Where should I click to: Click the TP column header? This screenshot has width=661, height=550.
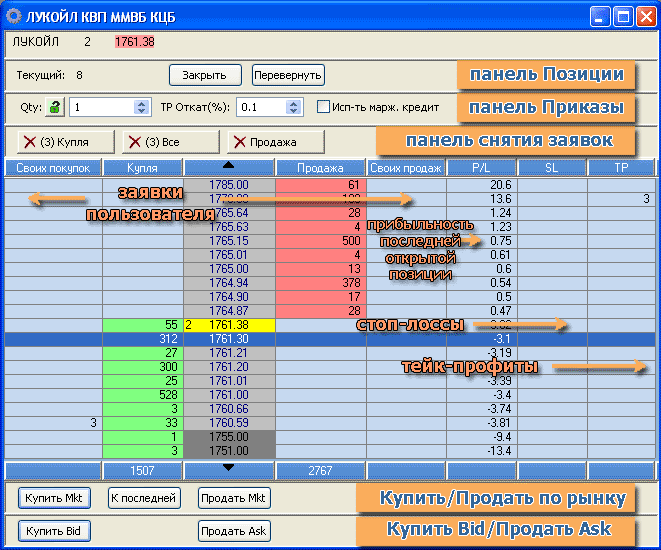(x=621, y=168)
